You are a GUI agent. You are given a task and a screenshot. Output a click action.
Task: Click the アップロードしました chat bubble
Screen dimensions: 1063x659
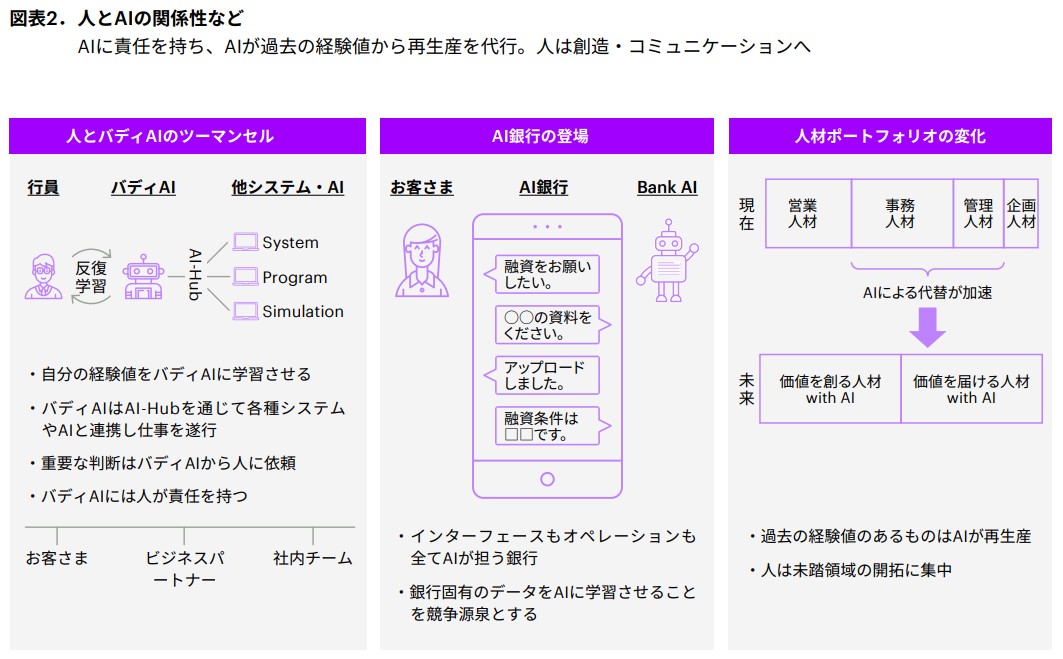point(547,375)
